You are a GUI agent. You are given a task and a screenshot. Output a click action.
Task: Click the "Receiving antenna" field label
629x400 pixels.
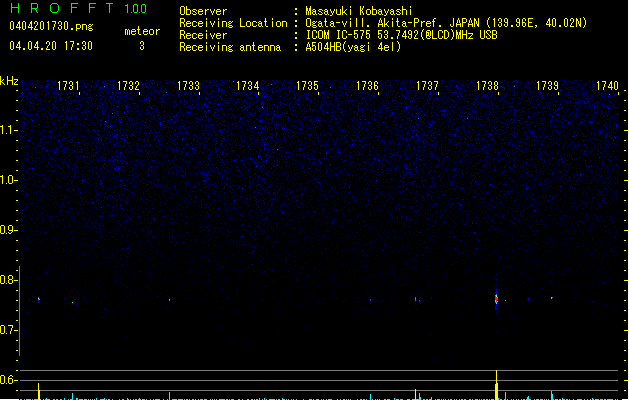coord(230,47)
